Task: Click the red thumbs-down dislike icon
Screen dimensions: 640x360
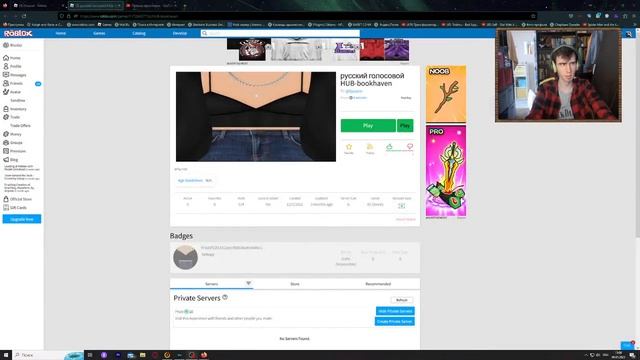Action: [x=409, y=147]
